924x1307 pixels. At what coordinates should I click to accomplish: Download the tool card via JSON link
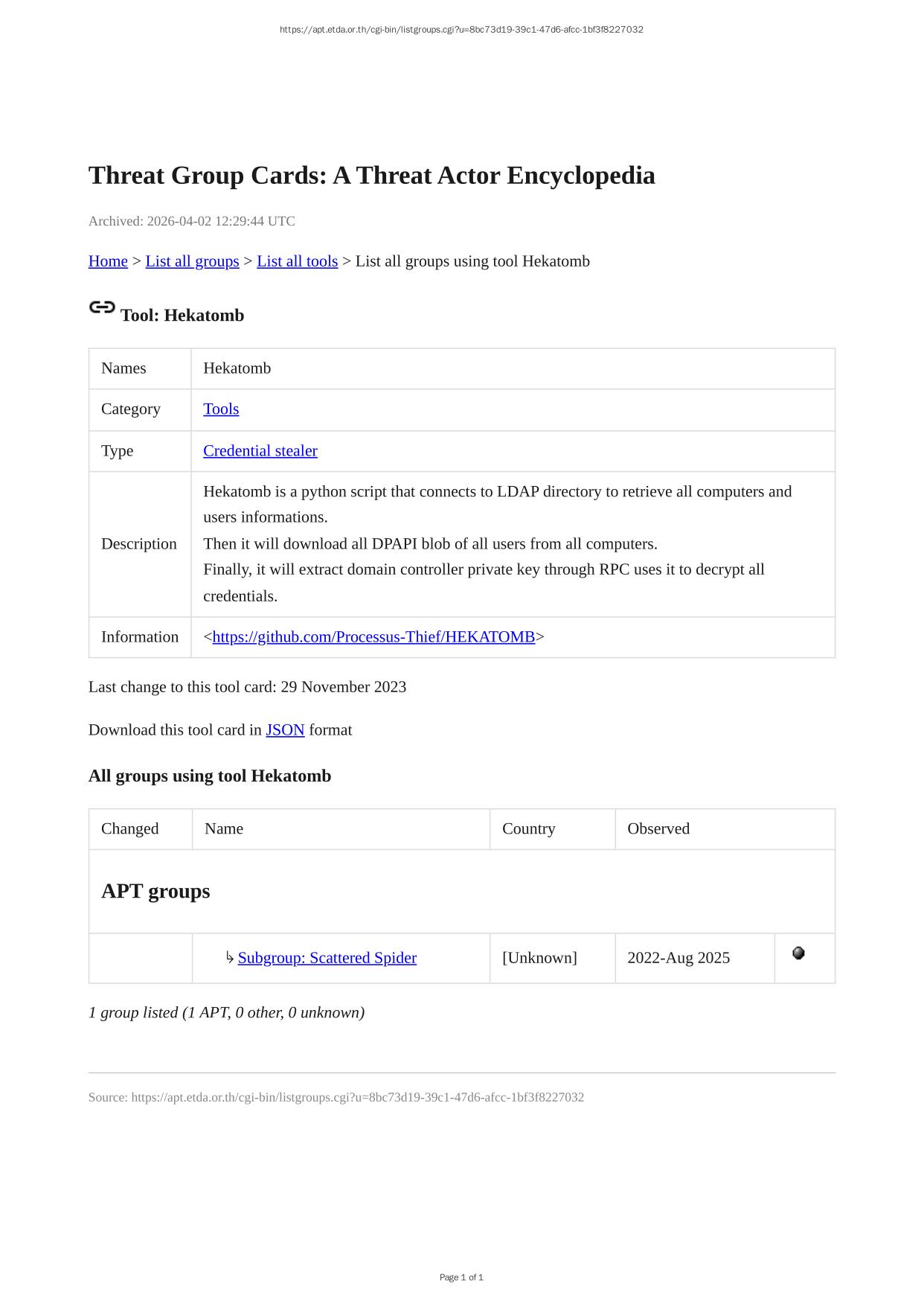pyautogui.click(x=285, y=730)
